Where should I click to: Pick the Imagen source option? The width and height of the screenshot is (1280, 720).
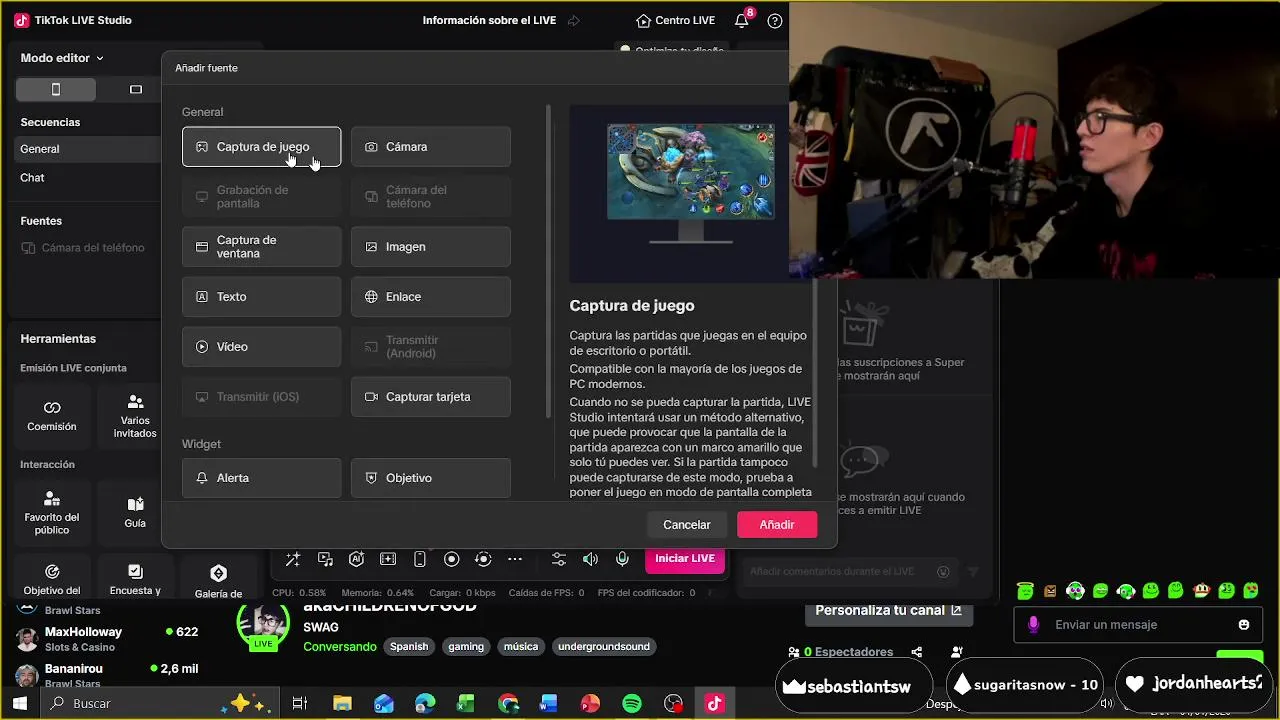(431, 247)
